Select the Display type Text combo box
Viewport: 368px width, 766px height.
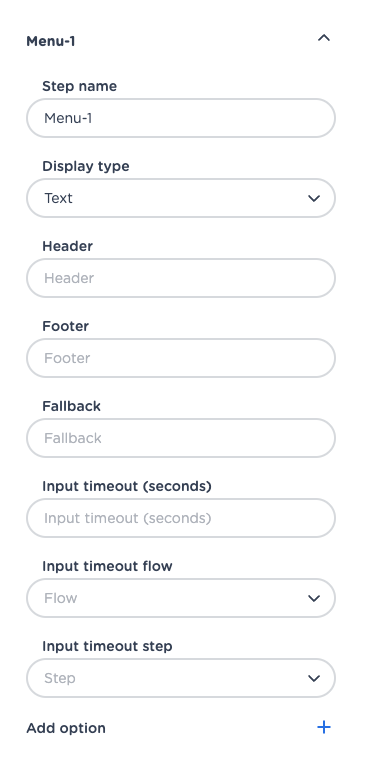click(x=181, y=198)
